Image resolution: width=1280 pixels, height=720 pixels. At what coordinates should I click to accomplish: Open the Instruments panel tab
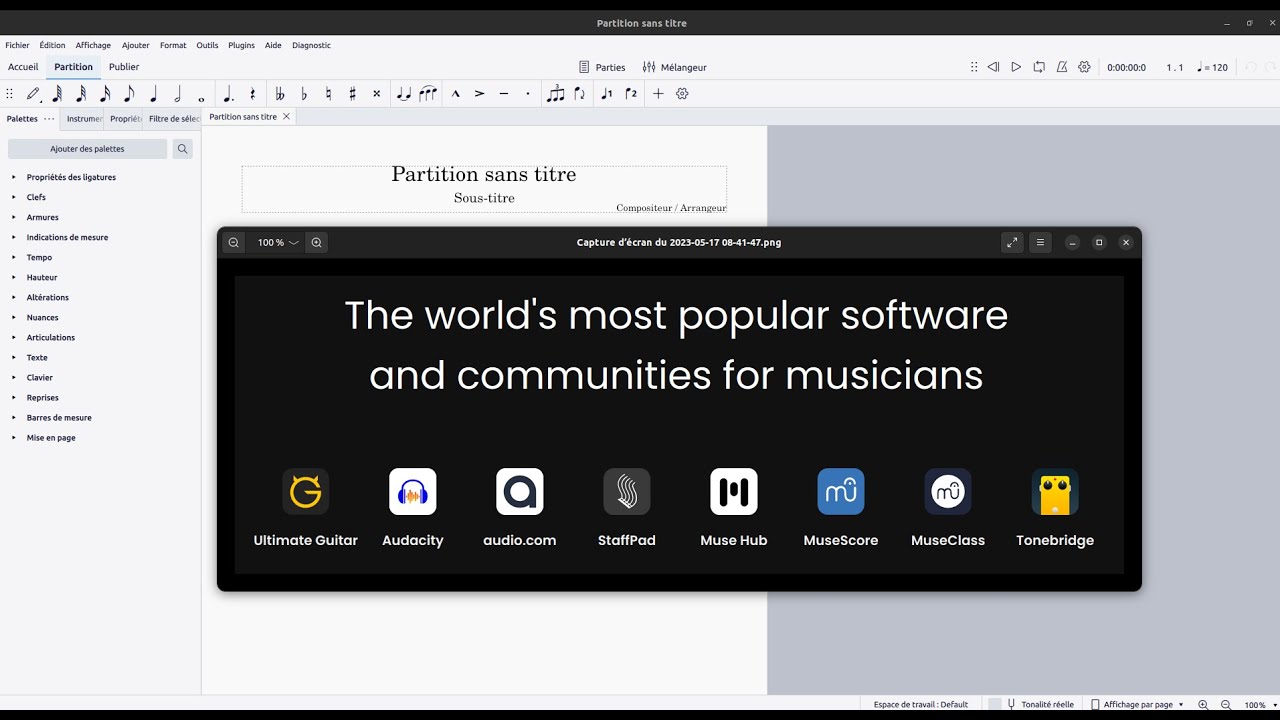(84, 119)
